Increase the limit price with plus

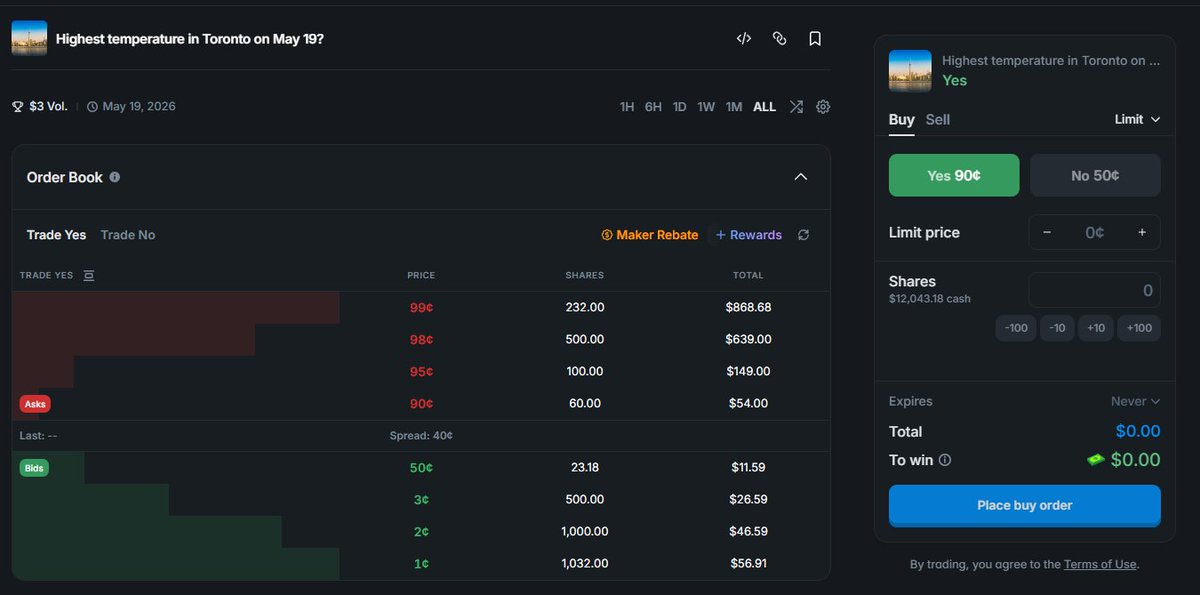coord(1142,232)
